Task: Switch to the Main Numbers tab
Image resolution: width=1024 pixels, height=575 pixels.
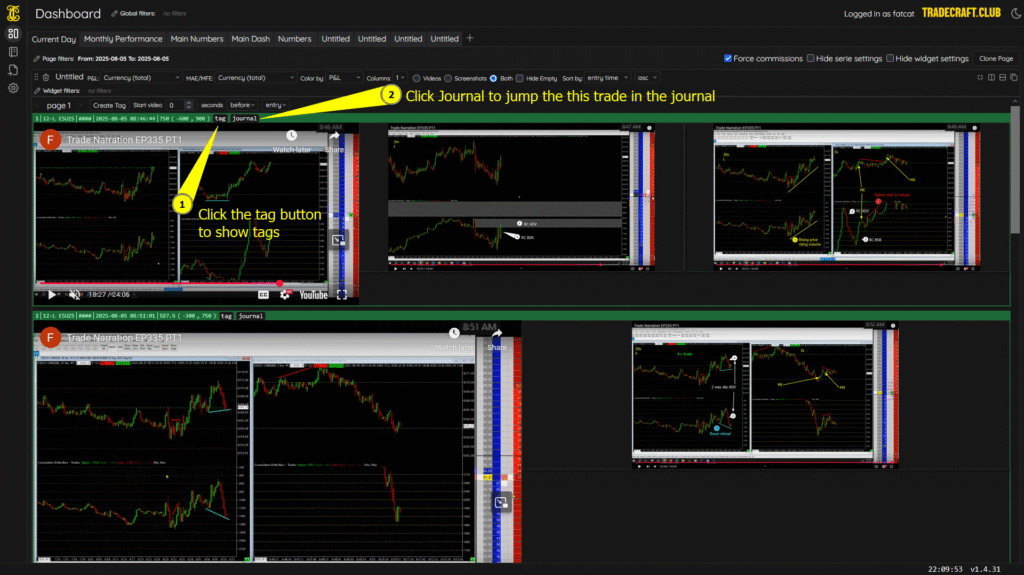Action: coord(197,39)
